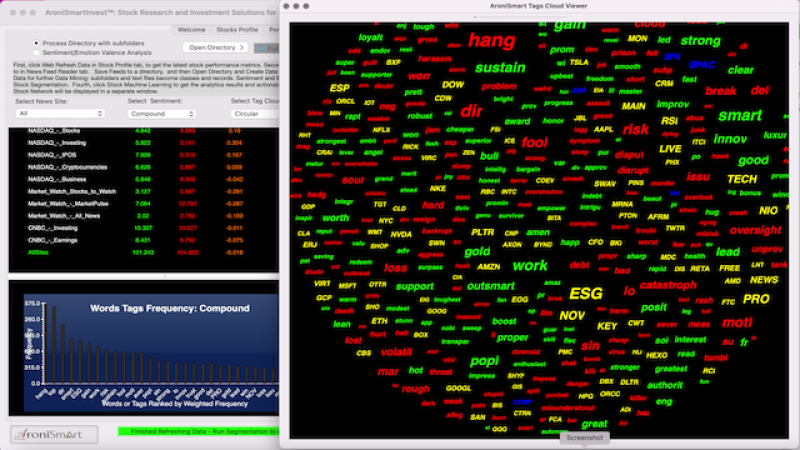The width and height of the screenshot is (800, 450).
Task: Select the Market_Watch_-_MarketPulse row
Action: (144, 204)
